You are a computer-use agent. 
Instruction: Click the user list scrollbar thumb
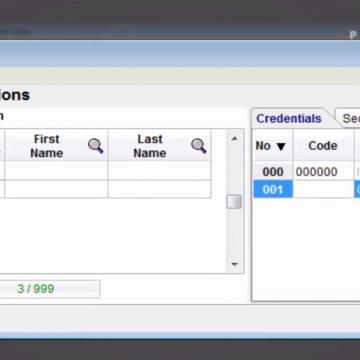click(x=234, y=202)
